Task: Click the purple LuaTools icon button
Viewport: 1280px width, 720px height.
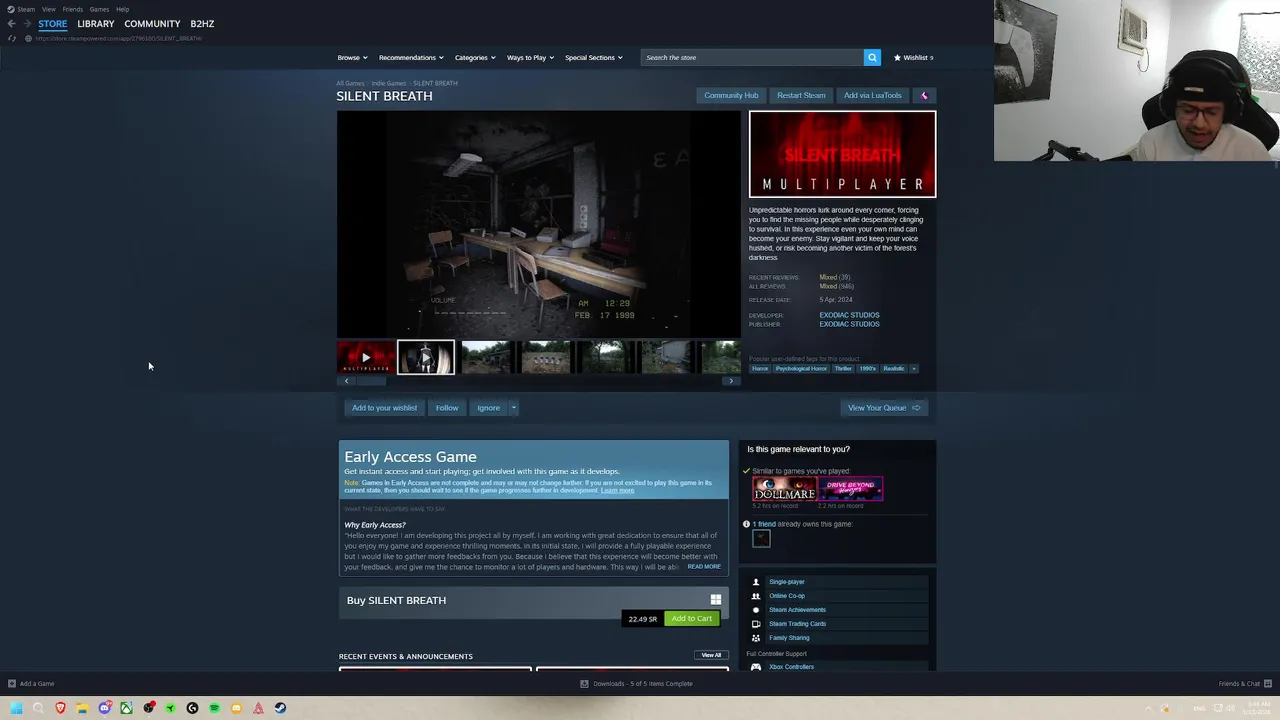Action: [924, 95]
